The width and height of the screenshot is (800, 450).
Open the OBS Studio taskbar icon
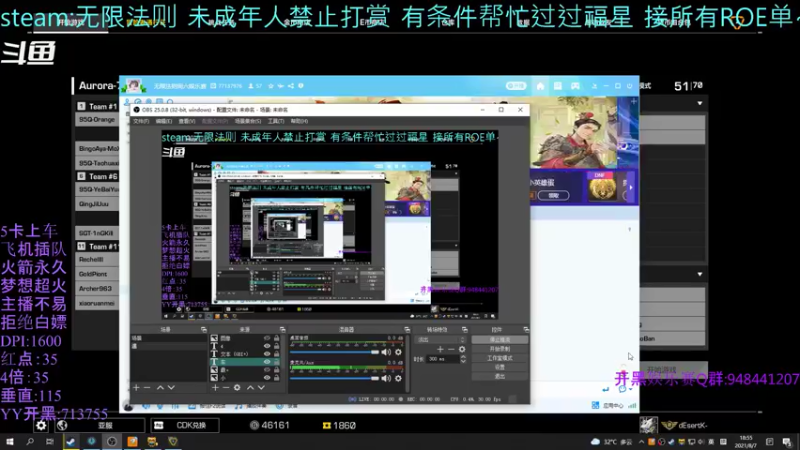[x=112, y=442]
